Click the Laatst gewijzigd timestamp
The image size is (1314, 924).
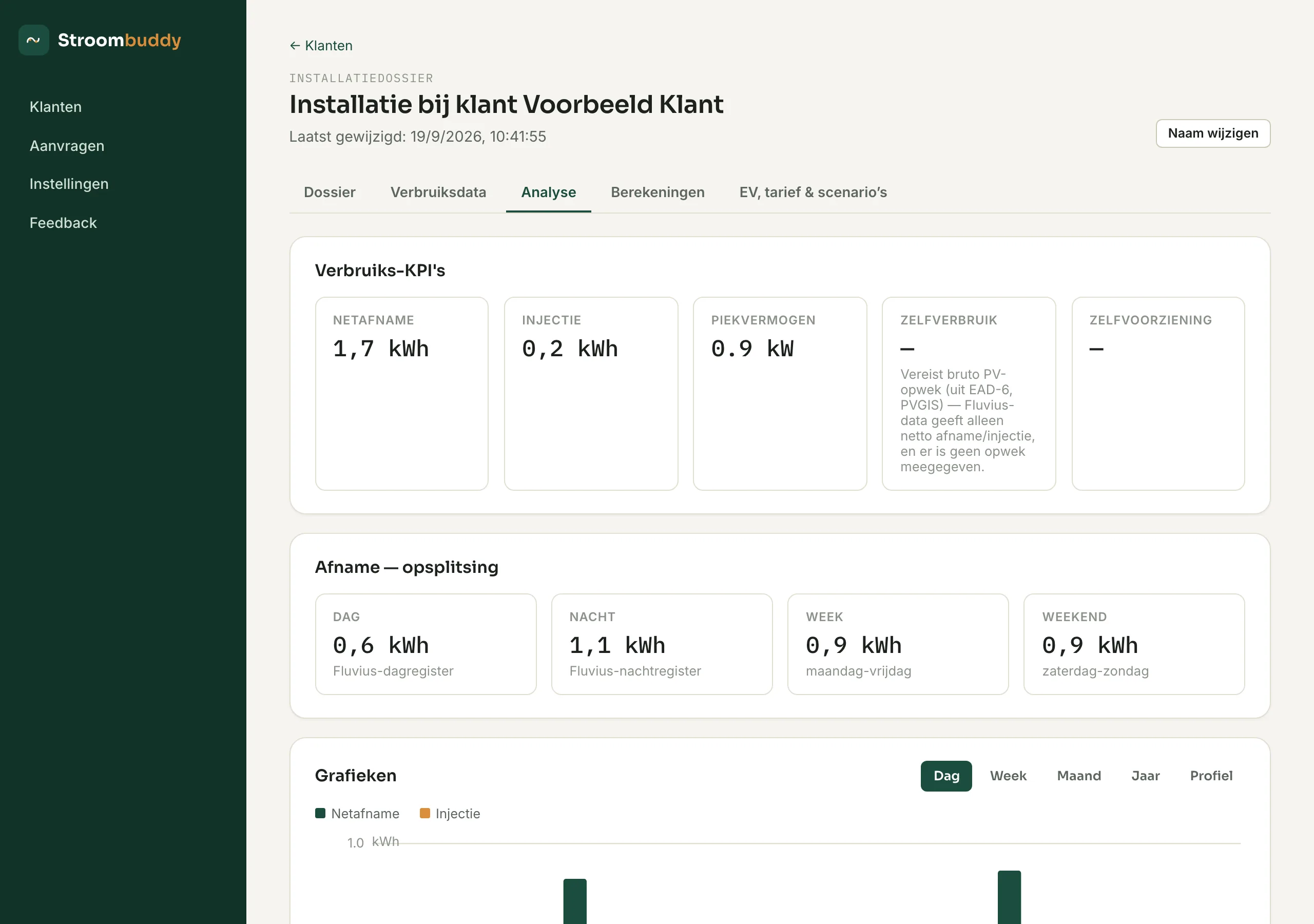coord(417,137)
